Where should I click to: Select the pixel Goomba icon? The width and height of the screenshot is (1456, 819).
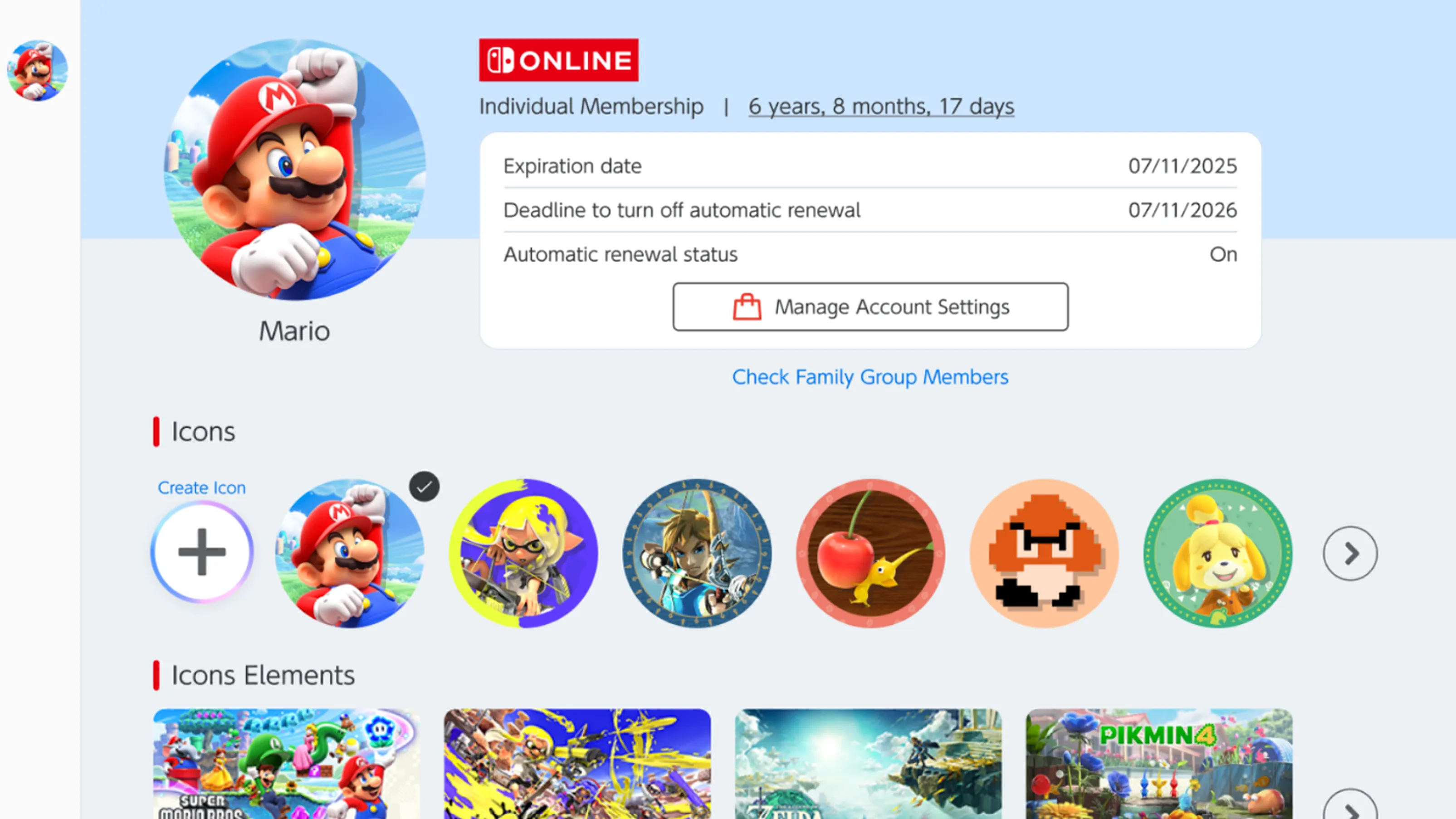[x=1044, y=553]
